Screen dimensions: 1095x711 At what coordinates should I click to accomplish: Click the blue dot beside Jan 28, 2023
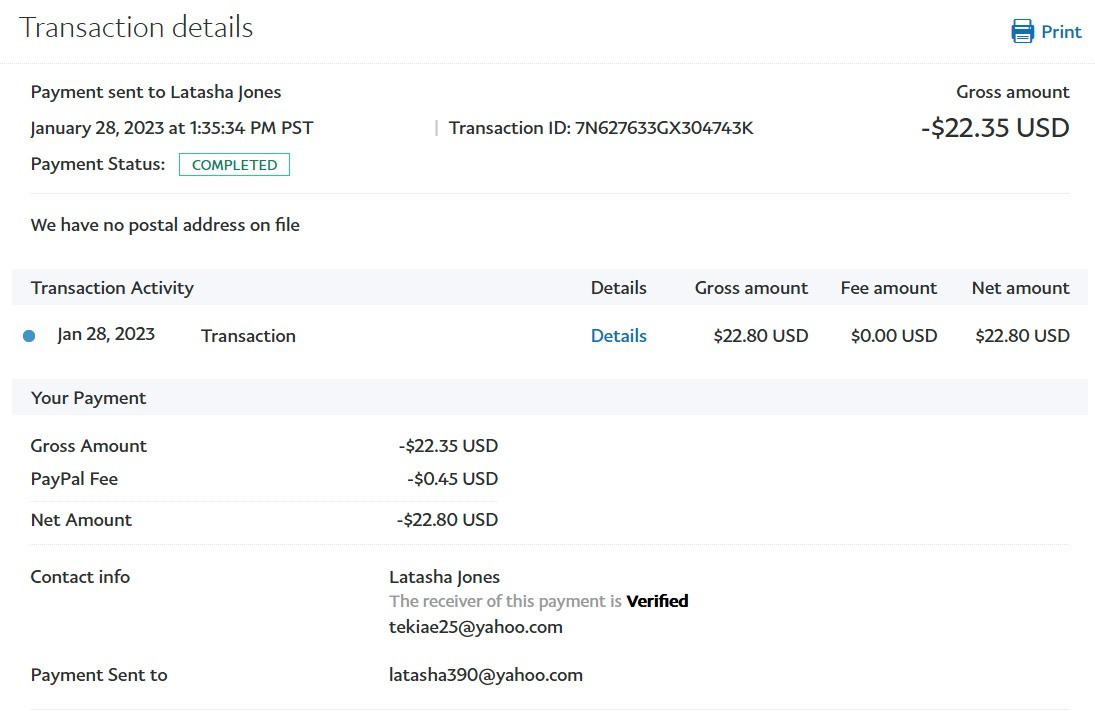tap(29, 336)
